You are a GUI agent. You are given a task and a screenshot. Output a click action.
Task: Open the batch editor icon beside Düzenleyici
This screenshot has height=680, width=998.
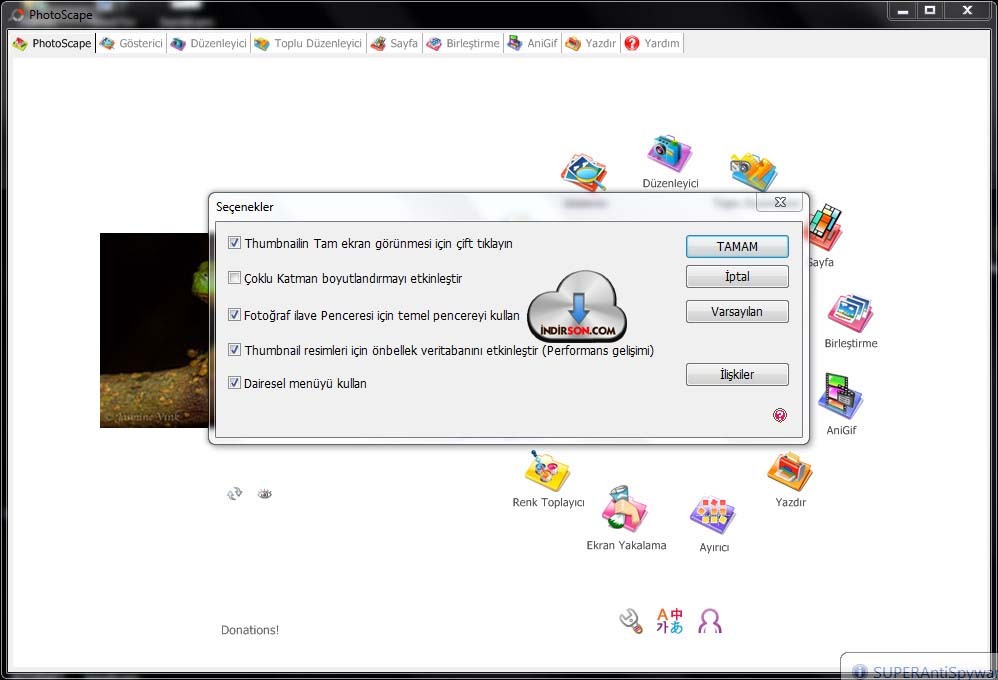(x=753, y=171)
